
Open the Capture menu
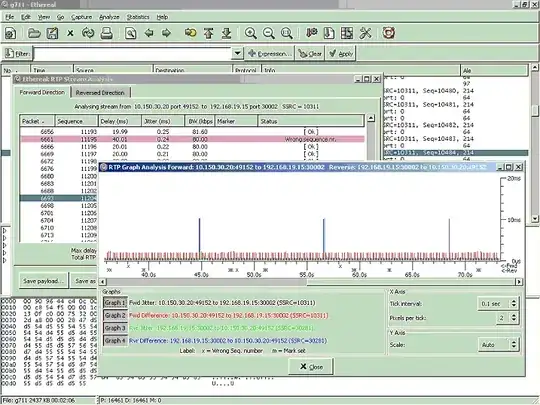click(81, 17)
